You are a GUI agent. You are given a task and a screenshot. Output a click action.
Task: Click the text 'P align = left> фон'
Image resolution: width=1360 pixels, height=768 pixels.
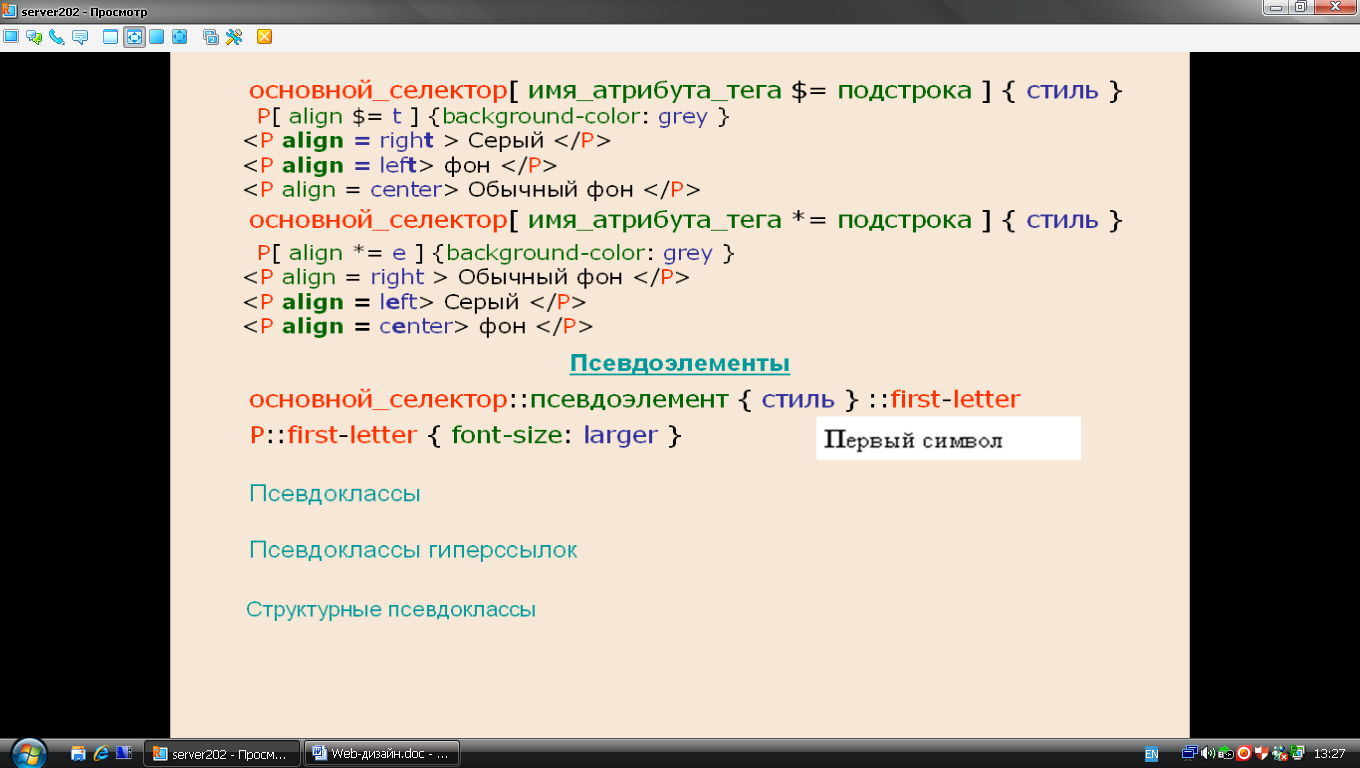(x=400, y=165)
